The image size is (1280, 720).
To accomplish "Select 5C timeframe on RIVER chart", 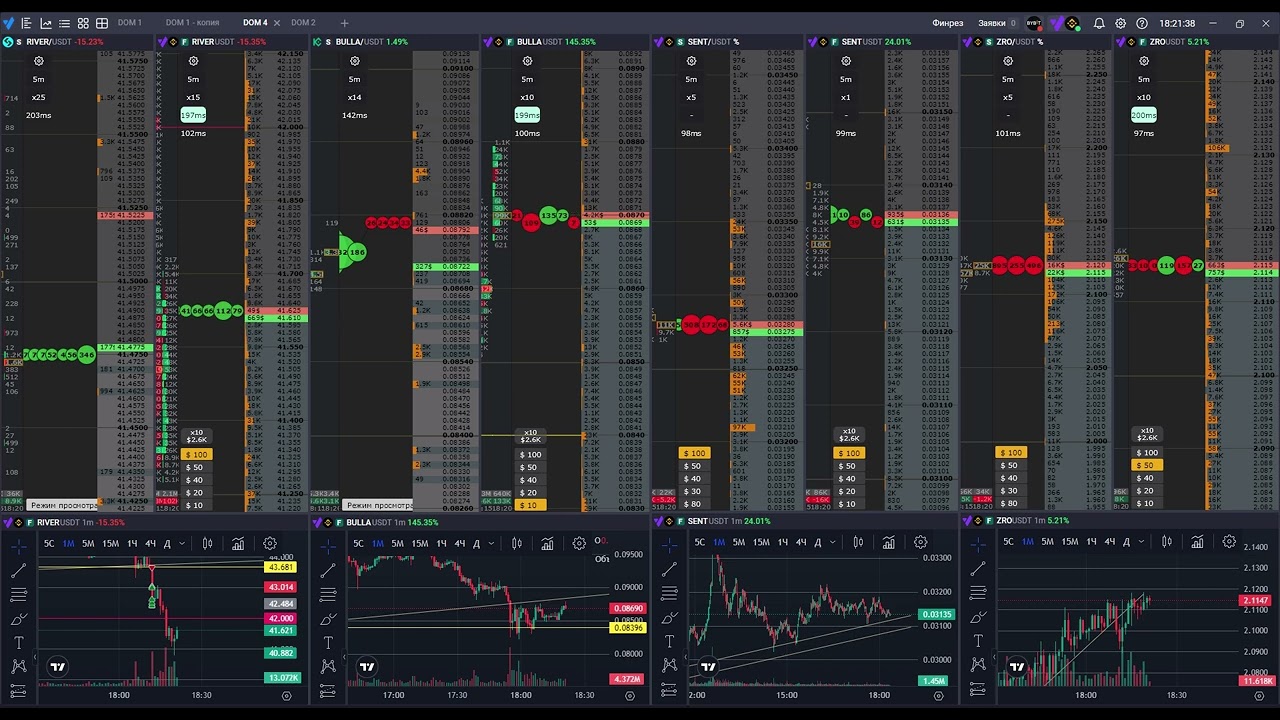I will click(48, 544).
